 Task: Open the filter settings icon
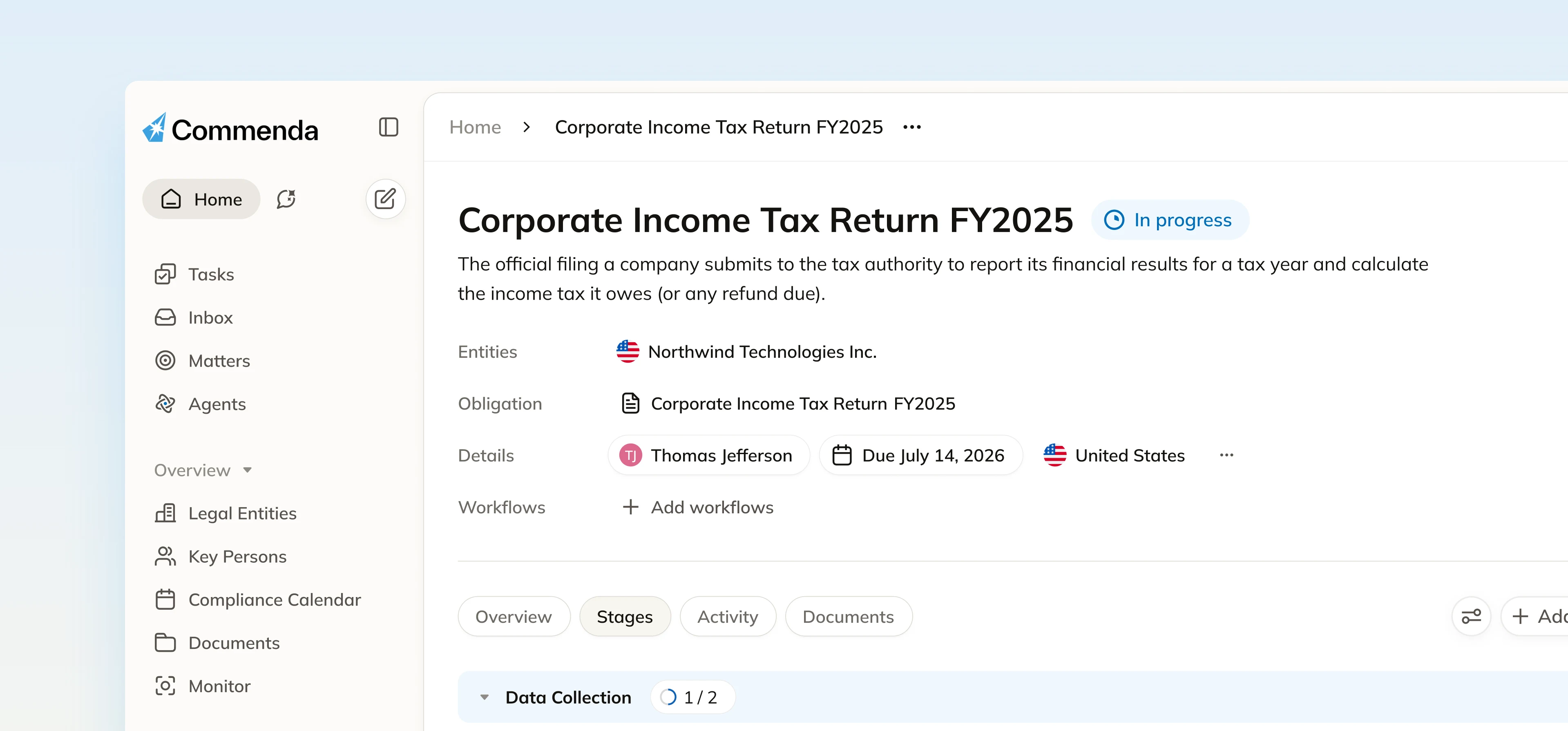(1471, 617)
